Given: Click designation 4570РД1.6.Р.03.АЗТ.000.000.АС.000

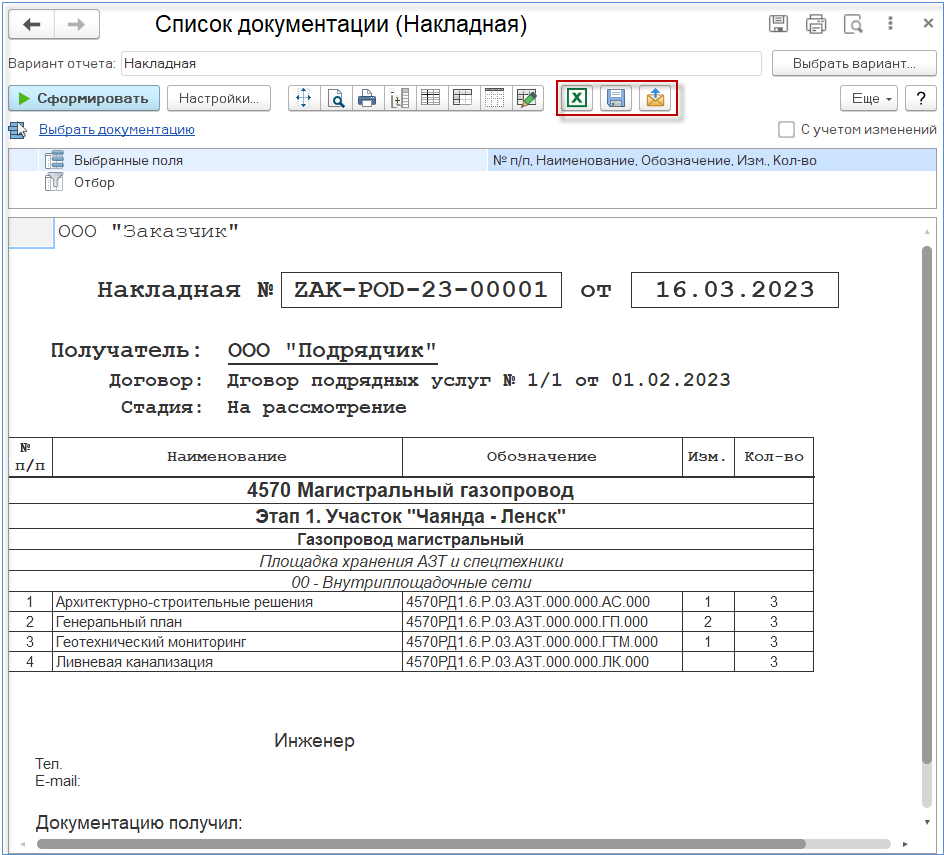Looking at the screenshot, I should pos(542,602).
